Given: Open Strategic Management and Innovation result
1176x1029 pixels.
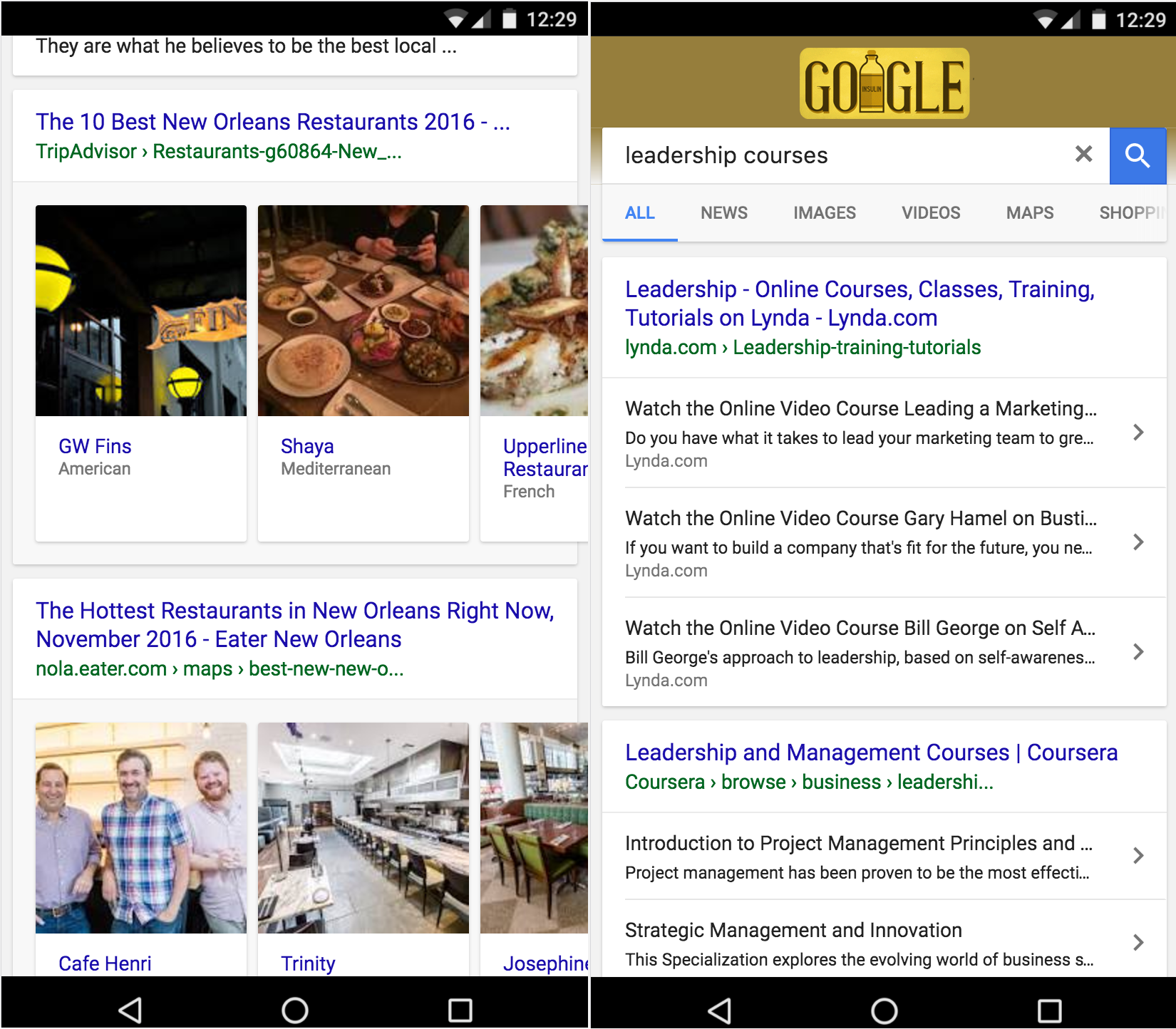Looking at the screenshot, I should (793, 930).
